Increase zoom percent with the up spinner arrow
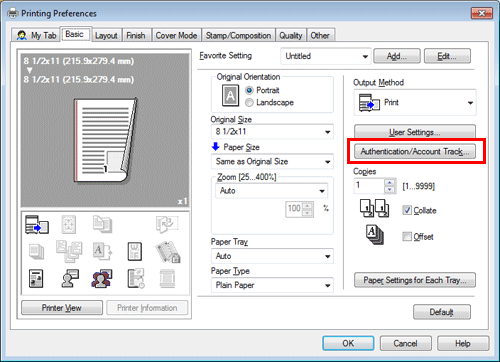The height and width of the screenshot is (362, 500). (308, 205)
